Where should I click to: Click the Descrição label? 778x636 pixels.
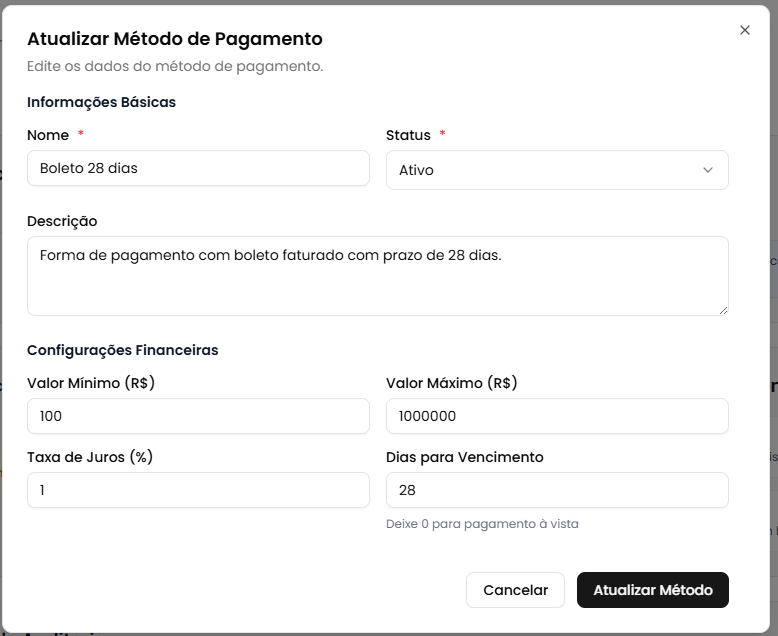(x=62, y=221)
